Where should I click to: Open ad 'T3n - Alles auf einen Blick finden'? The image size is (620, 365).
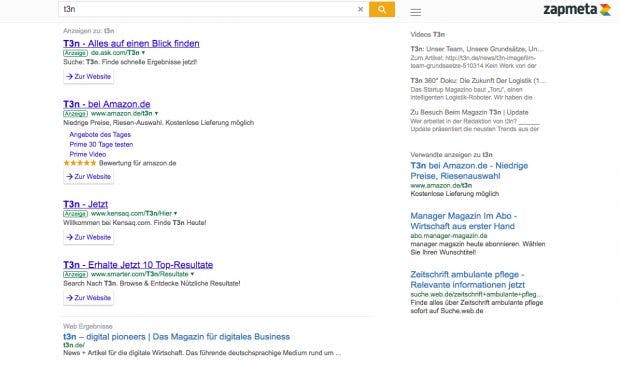coord(131,43)
